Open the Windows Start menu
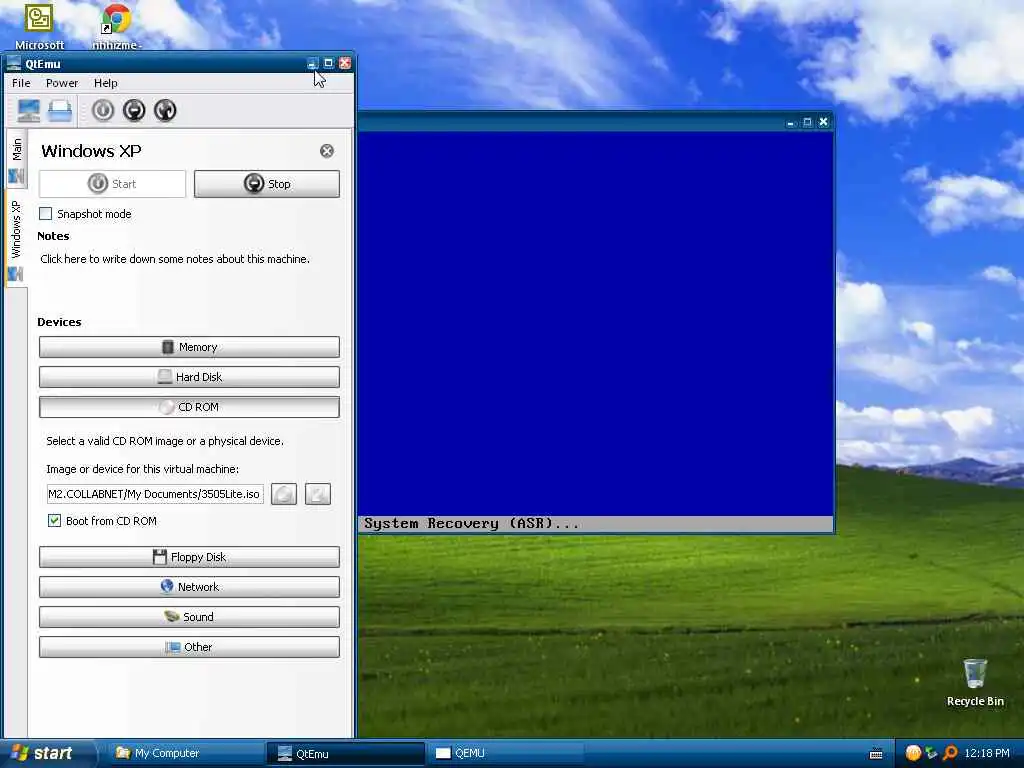The image size is (1024, 768). [x=47, y=754]
